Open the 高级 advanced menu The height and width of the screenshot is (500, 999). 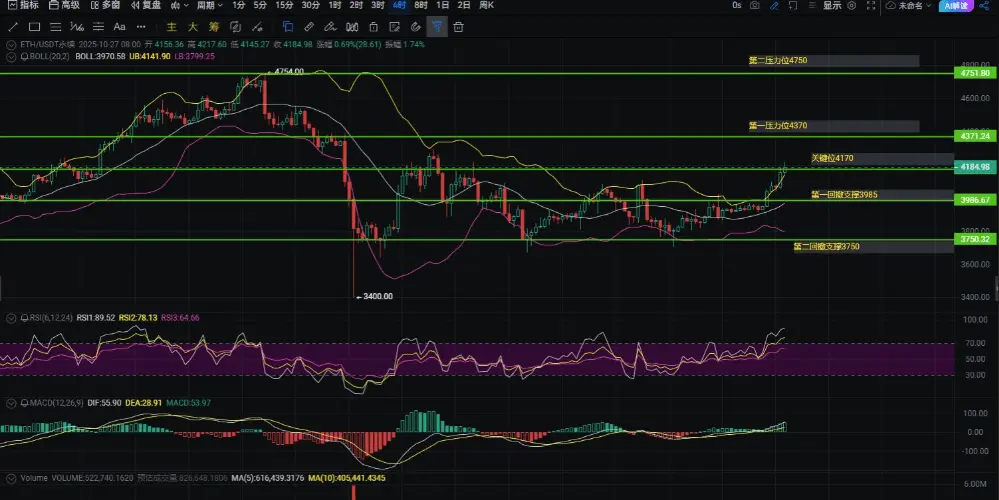64,5
